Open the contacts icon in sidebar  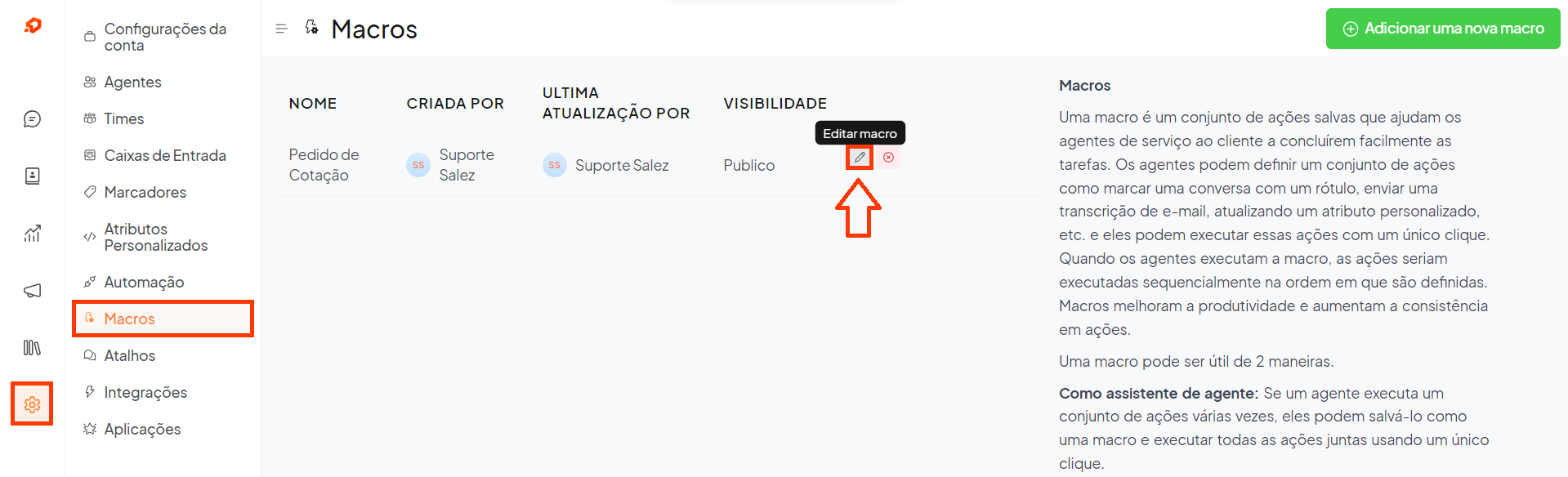point(32,176)
